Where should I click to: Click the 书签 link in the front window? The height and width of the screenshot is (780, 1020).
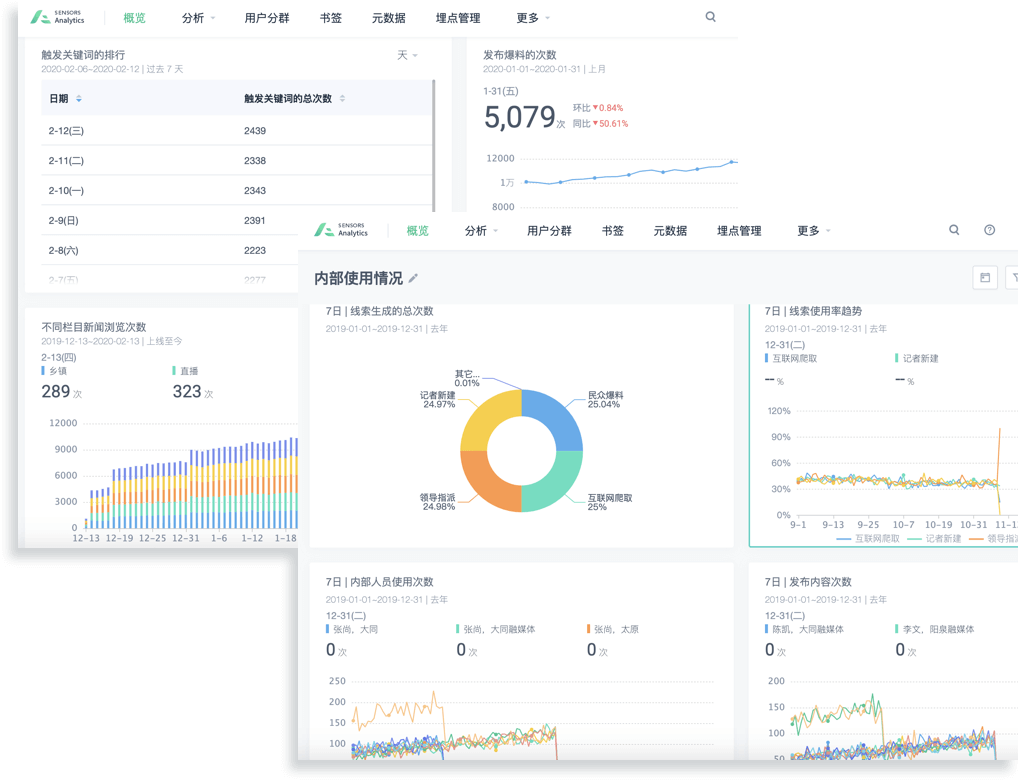point(613,231)
